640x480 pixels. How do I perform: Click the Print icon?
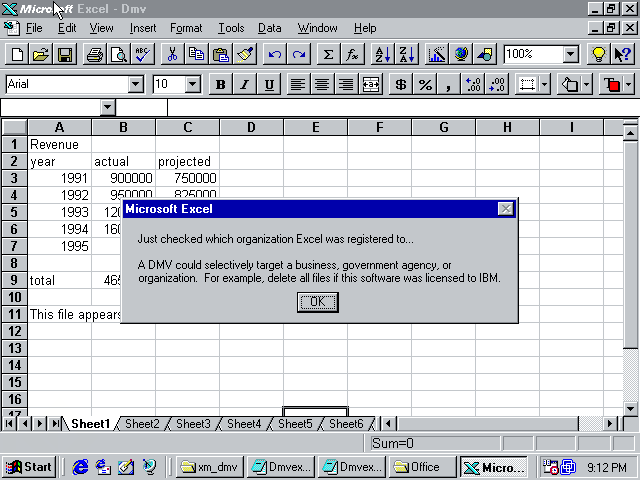click(x=95, y=54)
